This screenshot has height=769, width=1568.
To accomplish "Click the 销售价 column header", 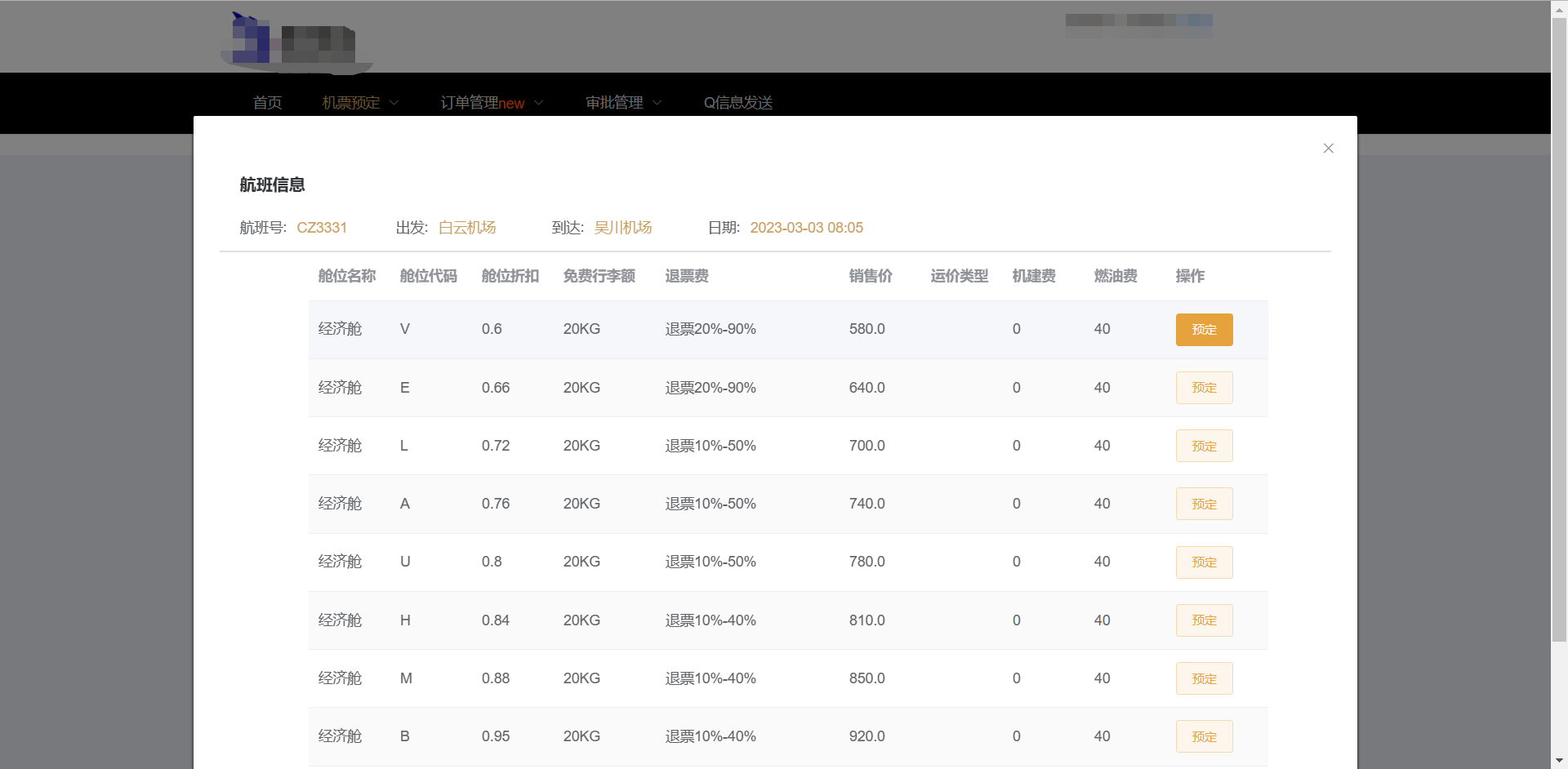I will click(x=871, y=276).
